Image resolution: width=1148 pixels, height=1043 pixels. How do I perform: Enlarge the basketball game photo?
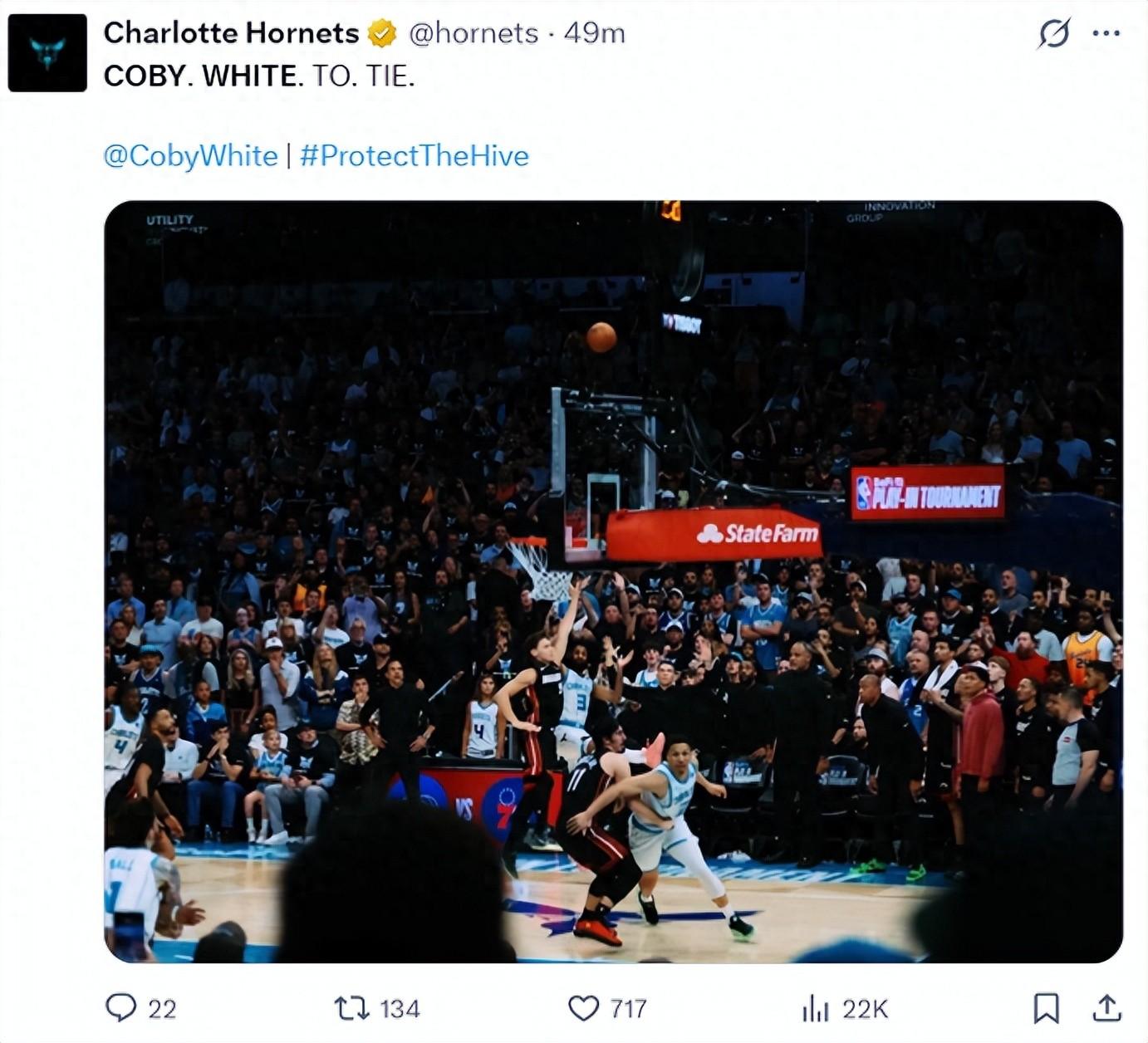613,581
